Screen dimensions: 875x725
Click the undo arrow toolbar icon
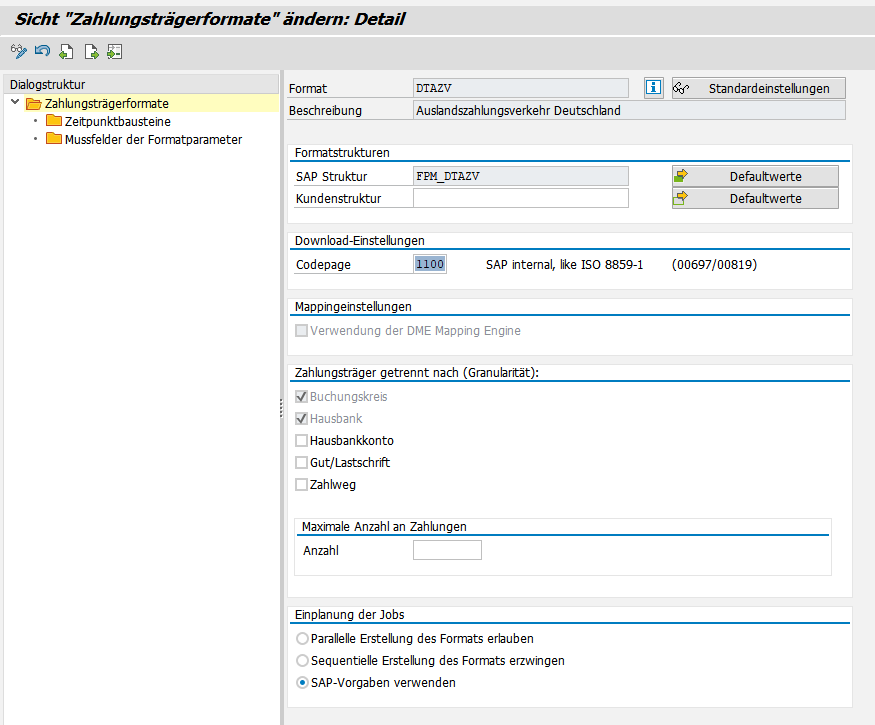coord(42,51)
